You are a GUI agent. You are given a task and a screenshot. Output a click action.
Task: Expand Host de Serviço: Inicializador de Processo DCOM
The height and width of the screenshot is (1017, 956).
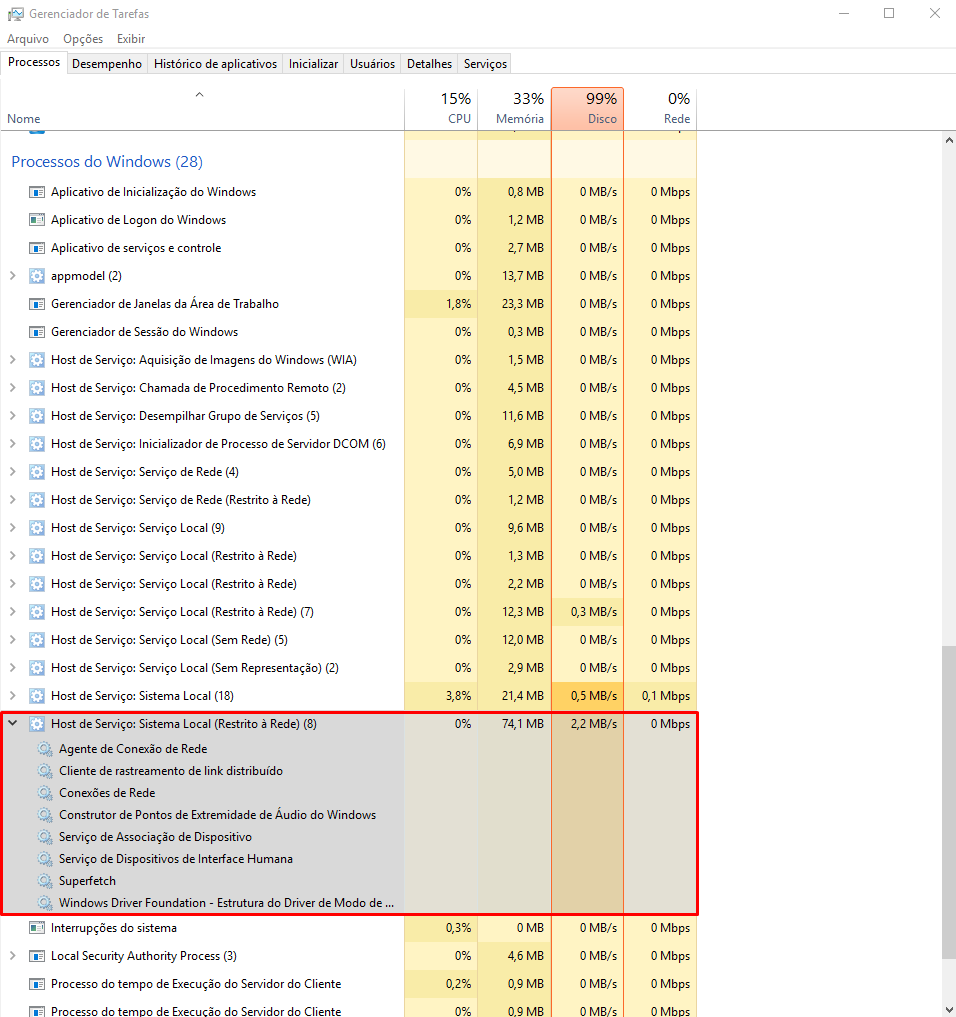[x=12, y=444]
